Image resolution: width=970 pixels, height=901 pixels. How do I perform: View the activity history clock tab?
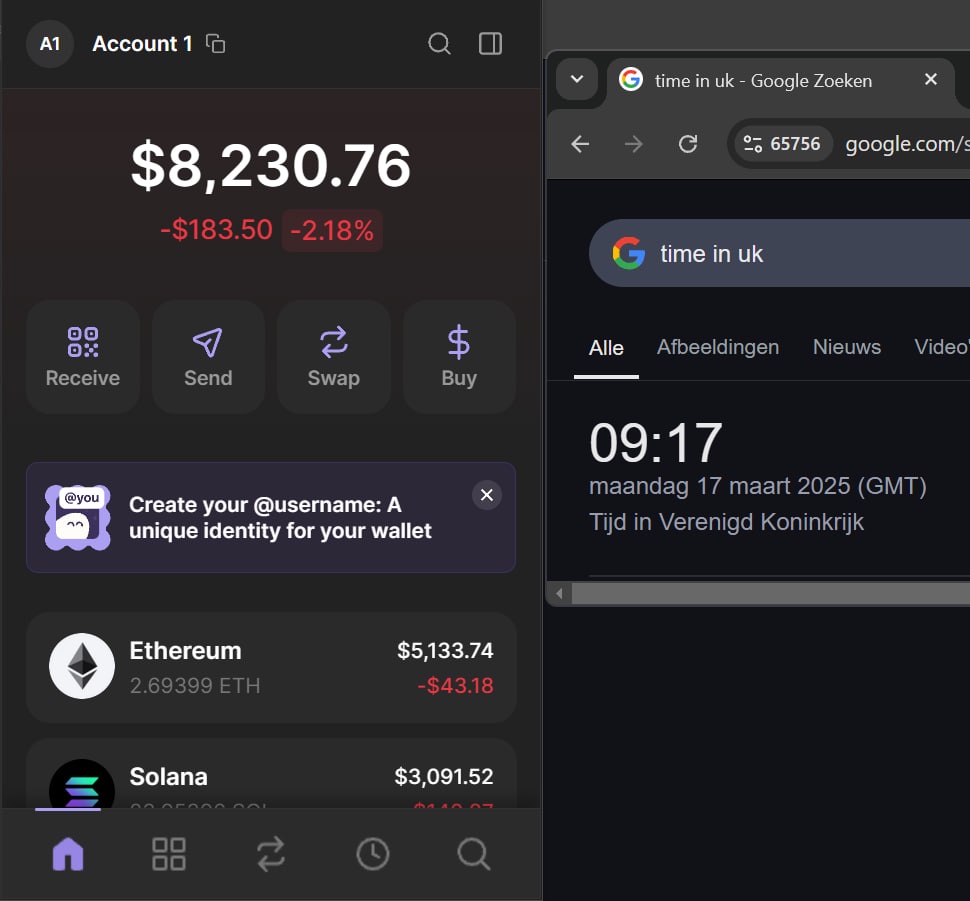(x=373, y=854)
